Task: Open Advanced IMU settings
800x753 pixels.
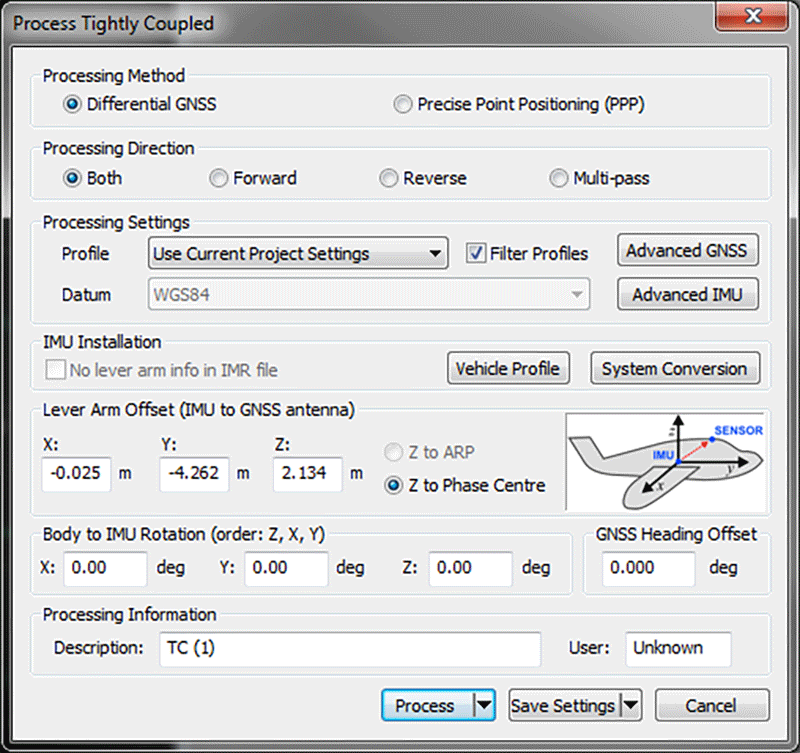Action: point(688,294)
